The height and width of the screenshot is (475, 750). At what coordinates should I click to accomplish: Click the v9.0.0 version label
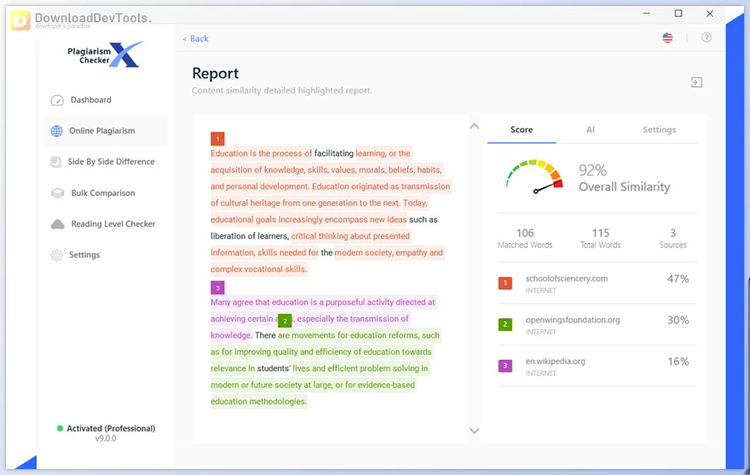[106, 439]
